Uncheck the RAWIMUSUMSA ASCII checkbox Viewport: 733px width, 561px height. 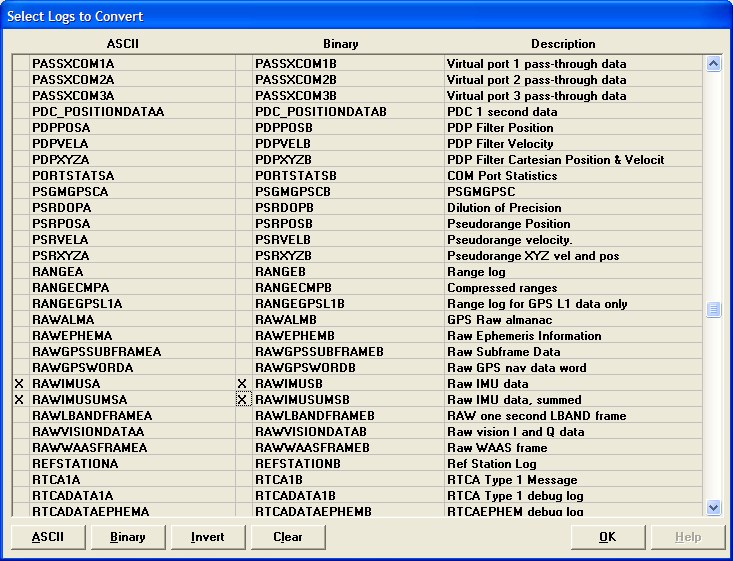[19, 400]
